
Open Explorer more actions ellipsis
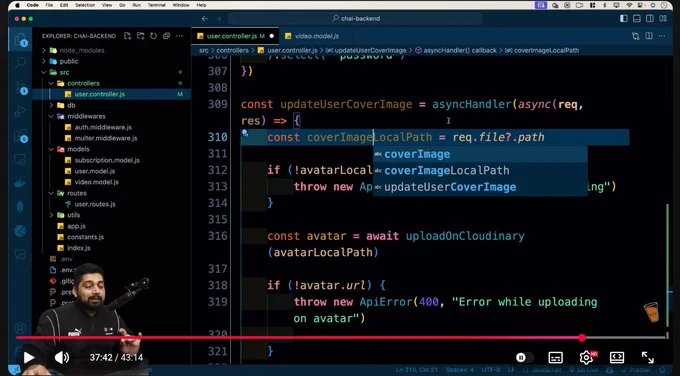(x=180, y=36)
